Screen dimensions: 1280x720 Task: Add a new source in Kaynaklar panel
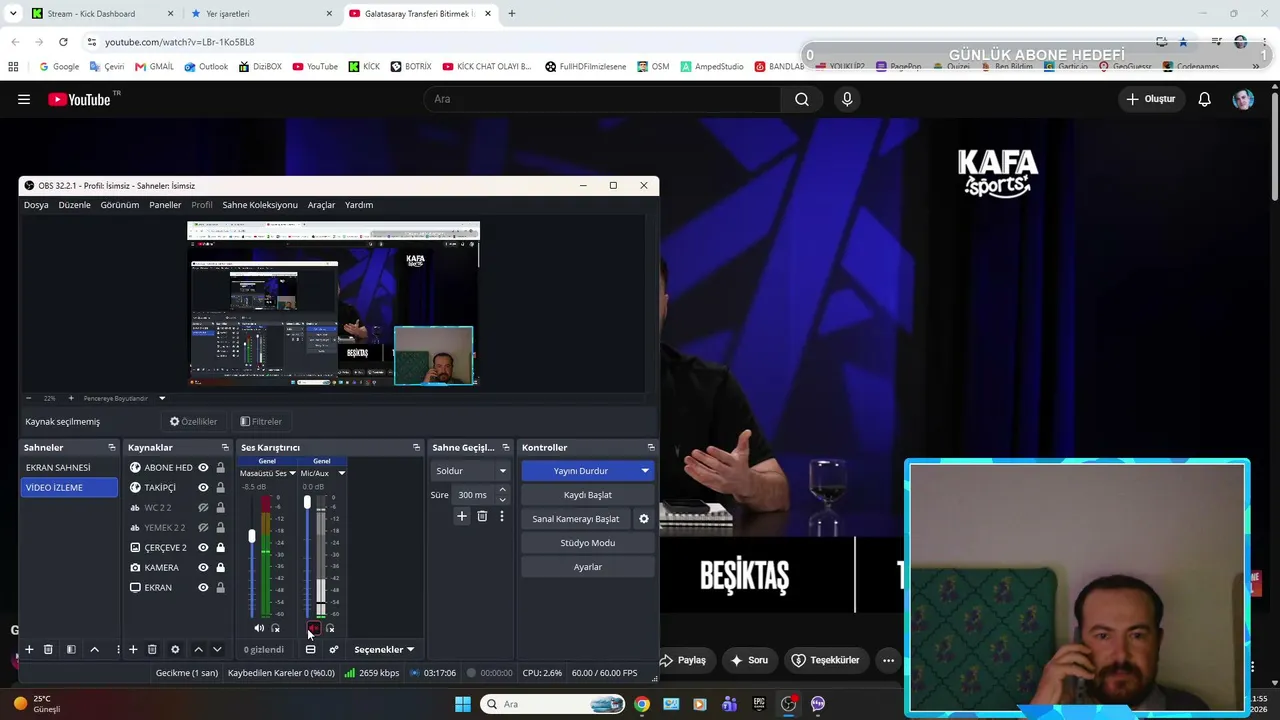(x=133, y=649)
